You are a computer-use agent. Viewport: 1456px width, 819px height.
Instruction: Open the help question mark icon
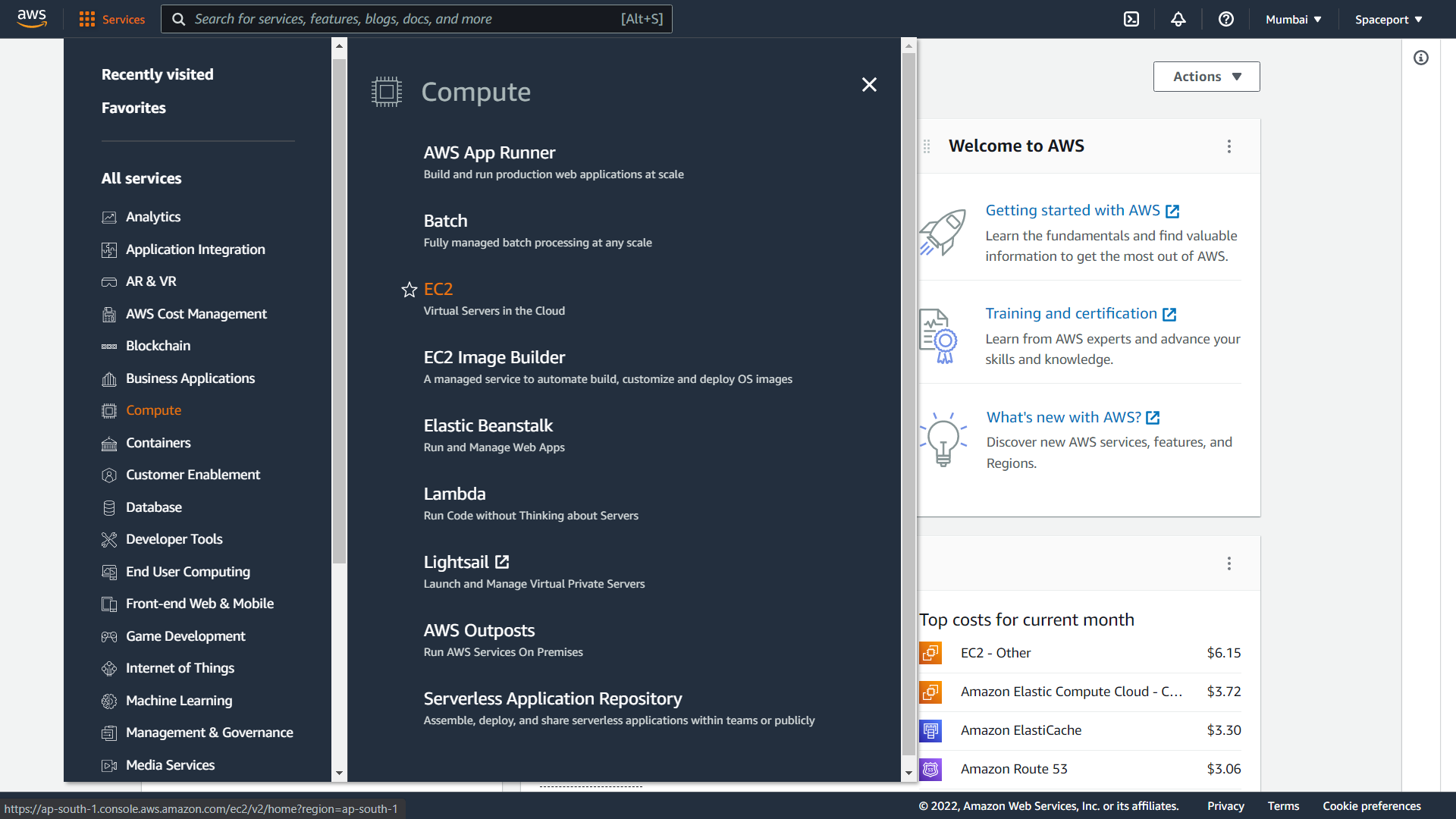pos(1226,19)
